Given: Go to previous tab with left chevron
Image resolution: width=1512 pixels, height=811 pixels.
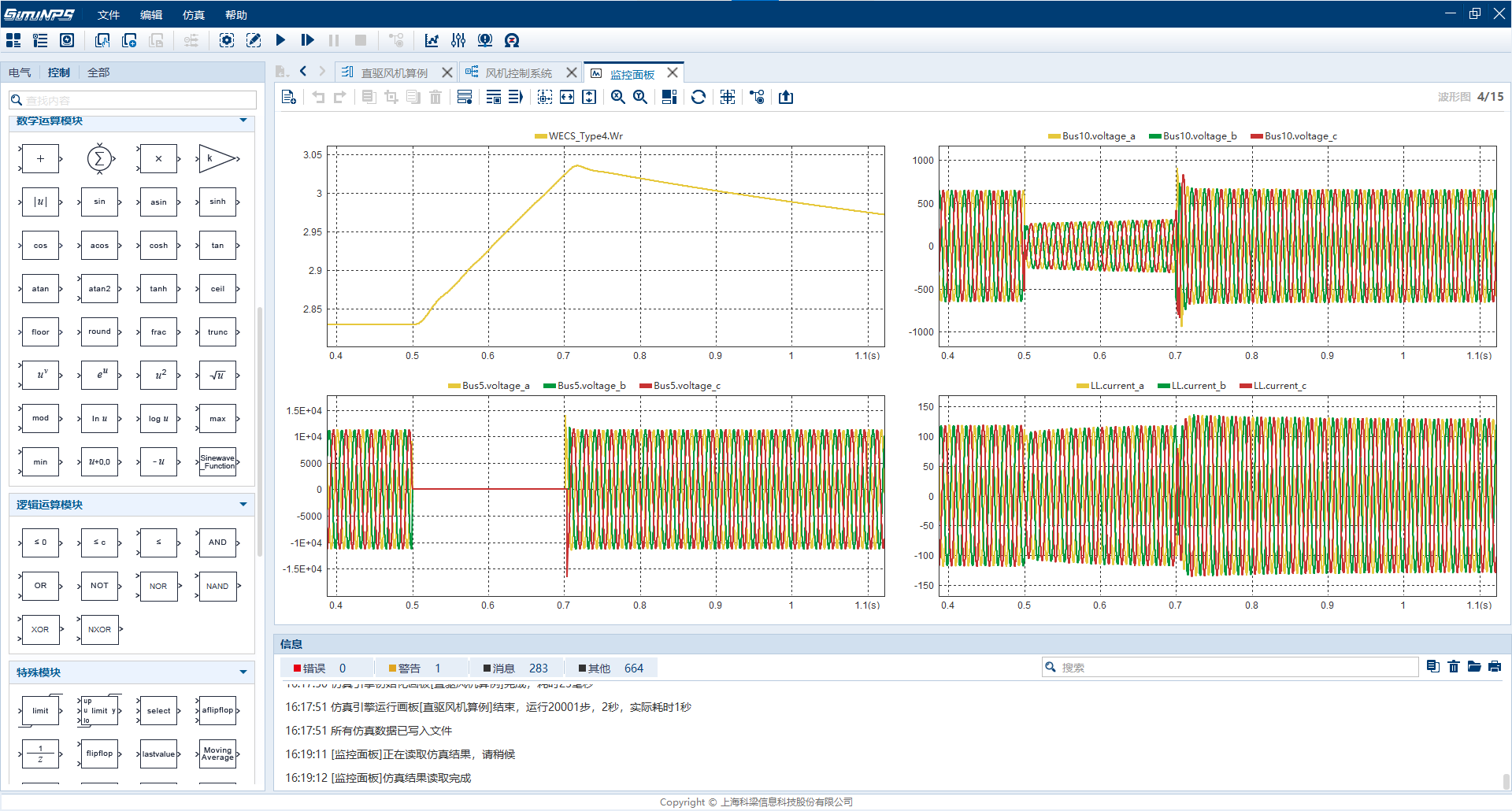Looking at the screenshot, I should tap(303, 72).
